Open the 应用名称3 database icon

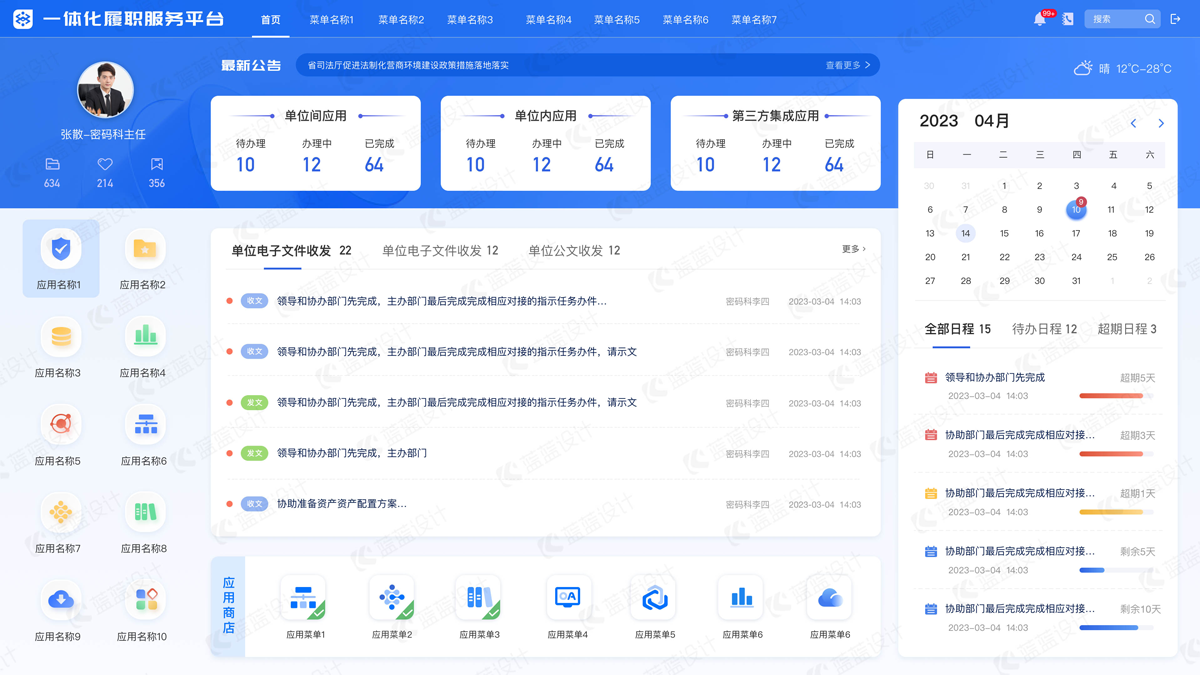click(x=61, y=337)
